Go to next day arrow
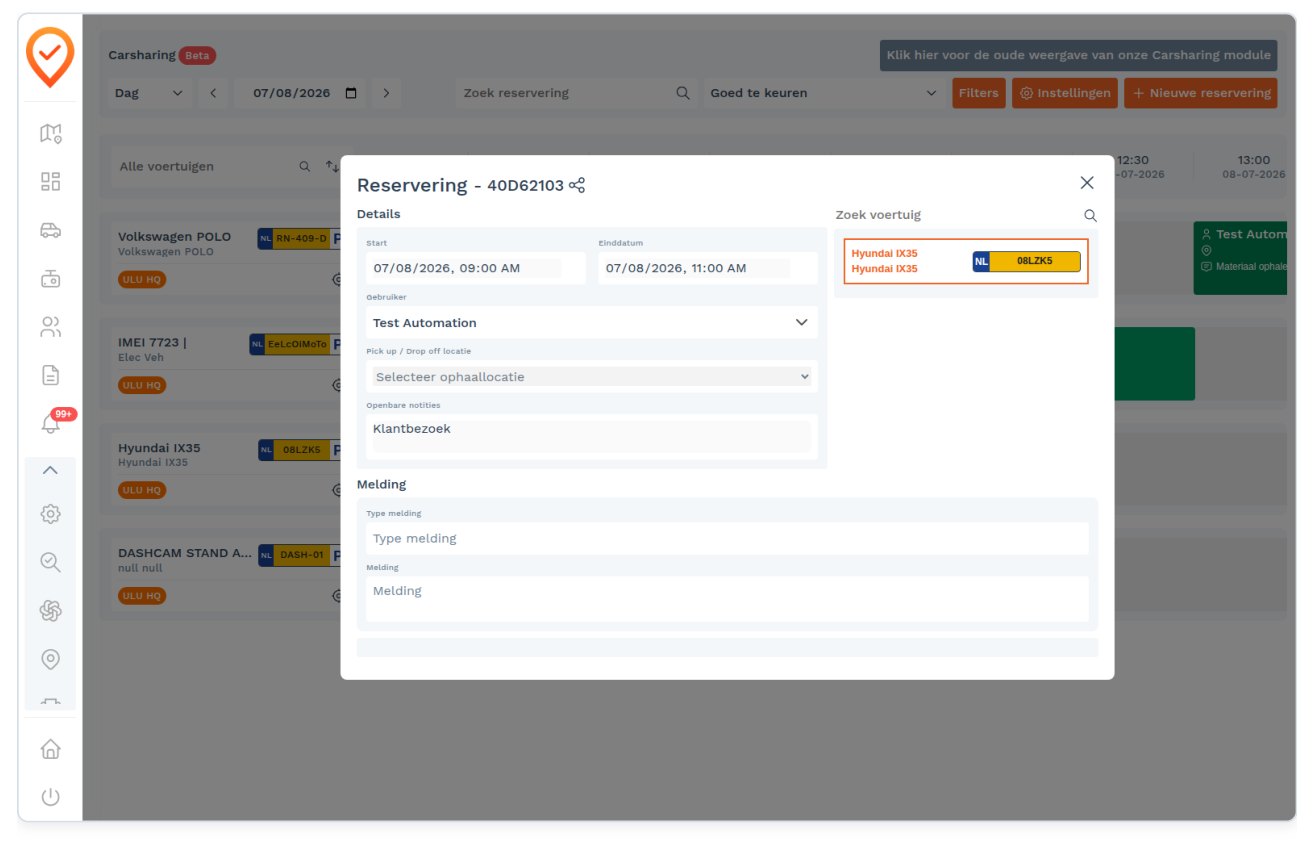Screen dimensions: 1314x843 coord(386,93)
